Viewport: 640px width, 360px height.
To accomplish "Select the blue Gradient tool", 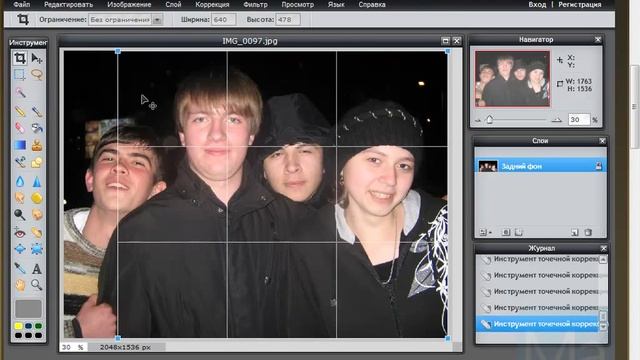I will pyautogui.click(x=20, y=145).
